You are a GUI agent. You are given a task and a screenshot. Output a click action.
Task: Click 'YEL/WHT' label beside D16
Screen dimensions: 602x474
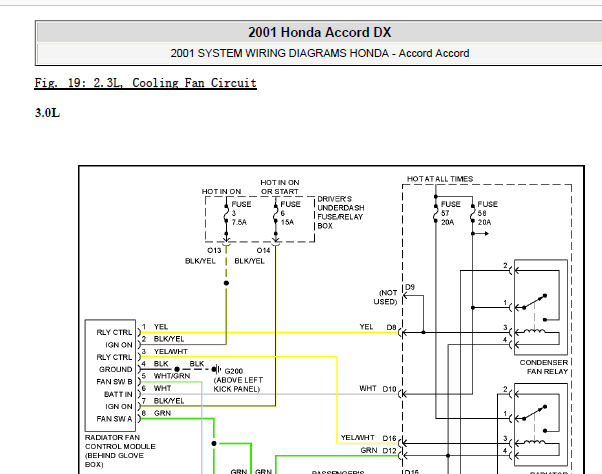click(x=357, y=438)
